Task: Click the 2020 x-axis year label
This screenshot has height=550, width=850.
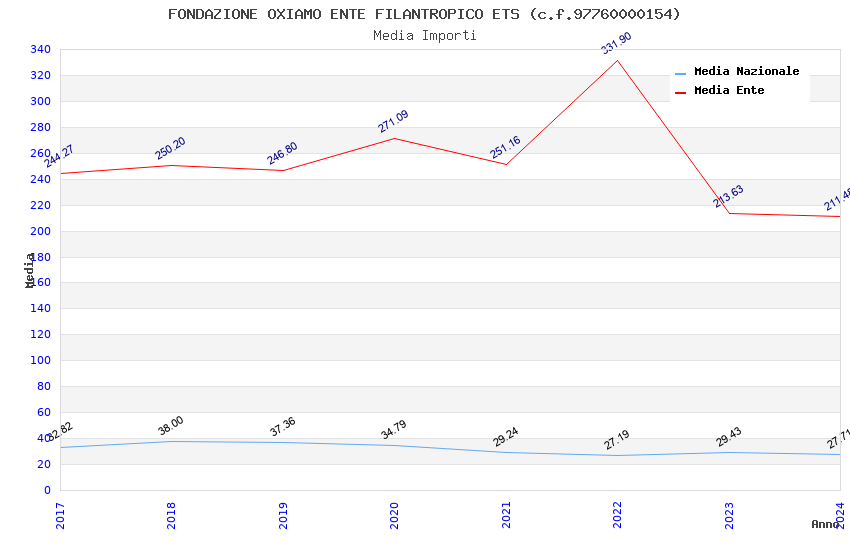Action: [394, 515]
